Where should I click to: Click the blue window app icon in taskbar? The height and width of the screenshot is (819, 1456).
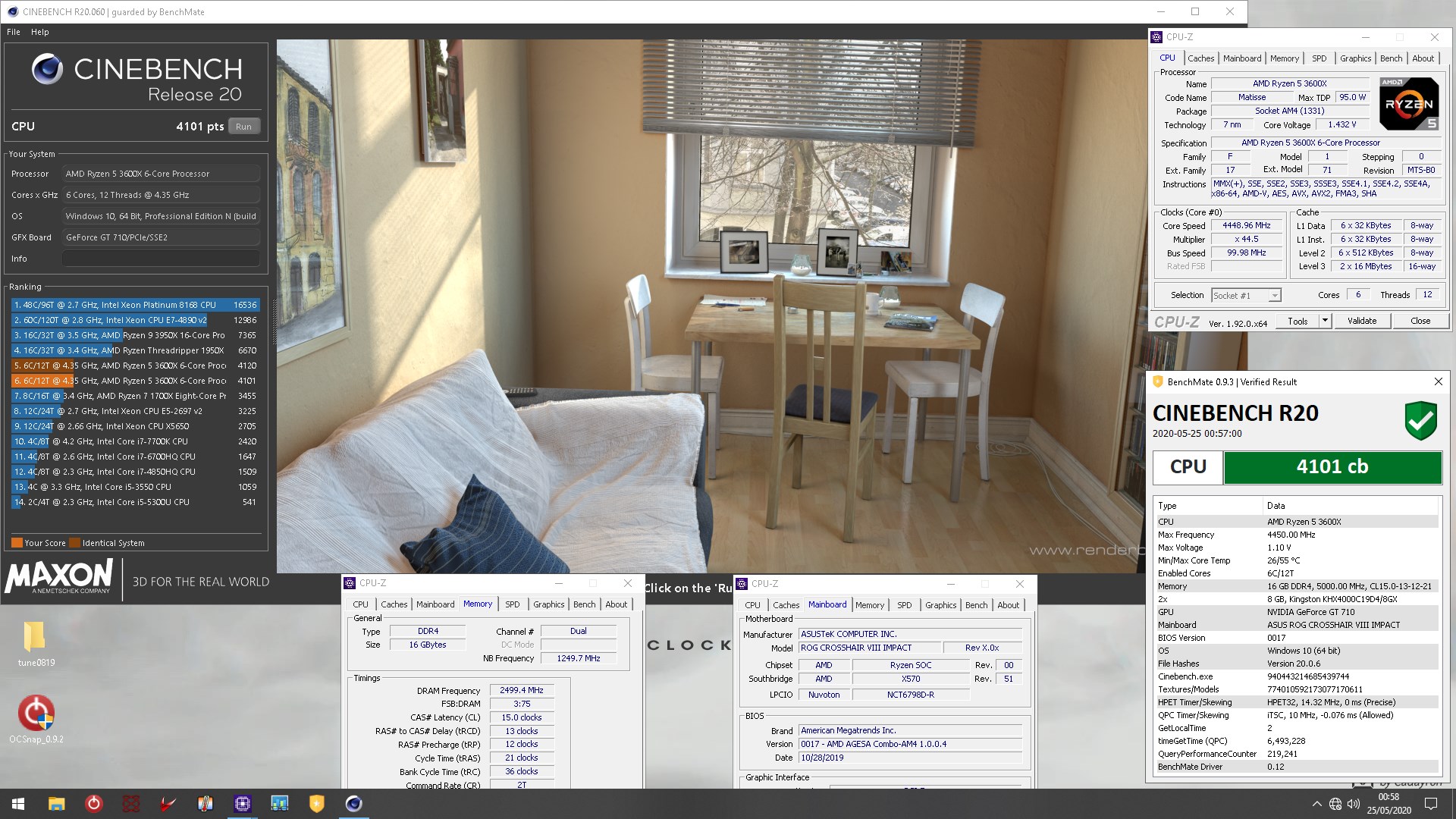pyautogui.click(x=280, y=804)
